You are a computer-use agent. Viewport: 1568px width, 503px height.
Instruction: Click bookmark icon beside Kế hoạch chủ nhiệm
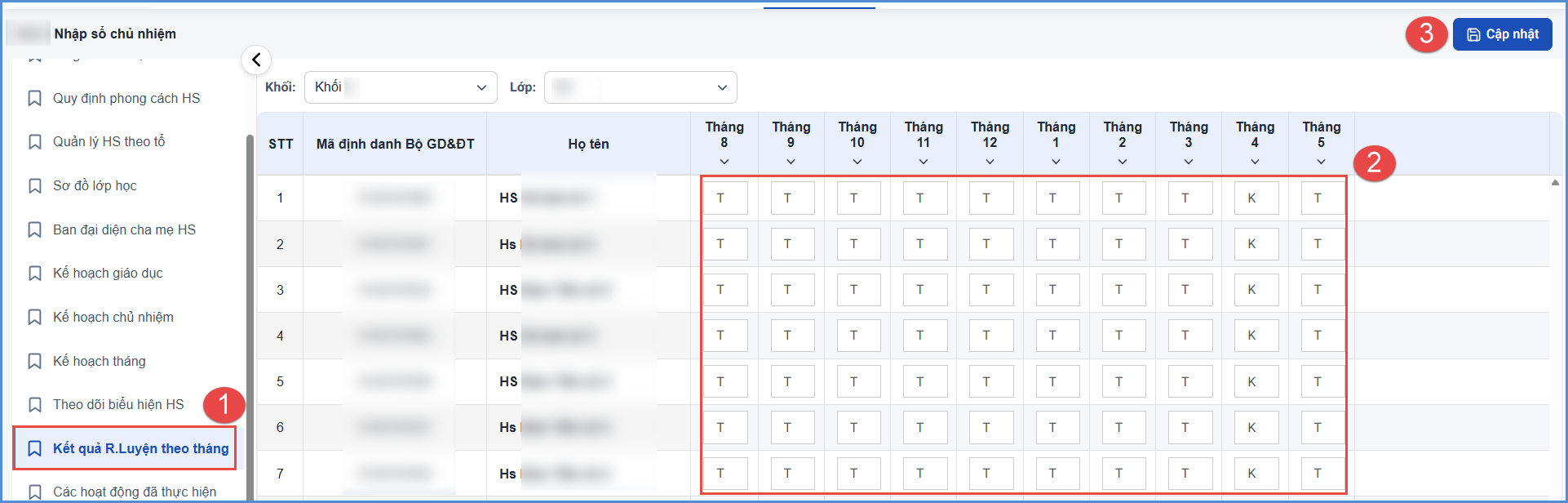[35, 318]
